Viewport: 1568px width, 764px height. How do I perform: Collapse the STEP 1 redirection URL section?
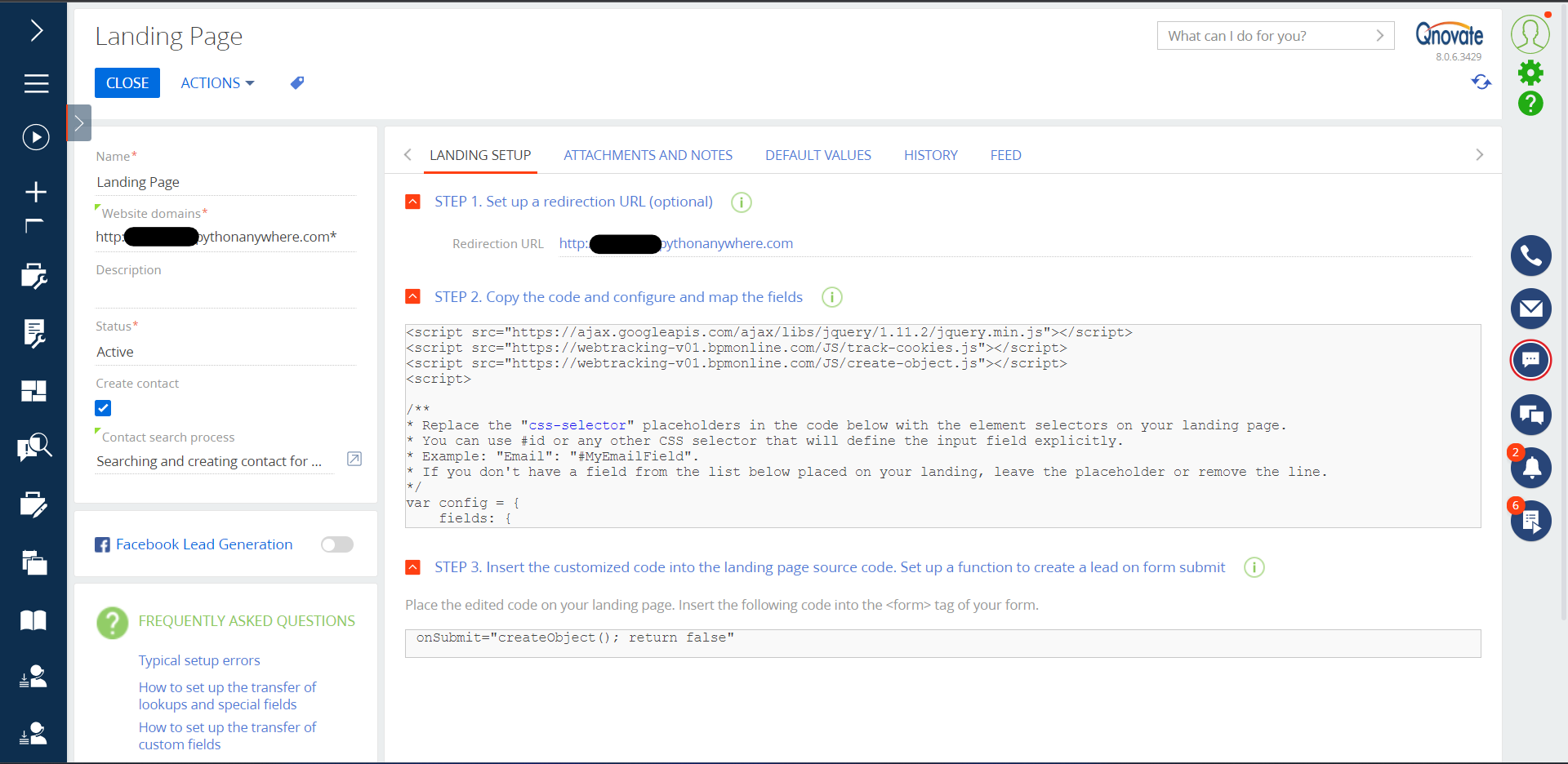pyautogui.click(x=413, y=202)
